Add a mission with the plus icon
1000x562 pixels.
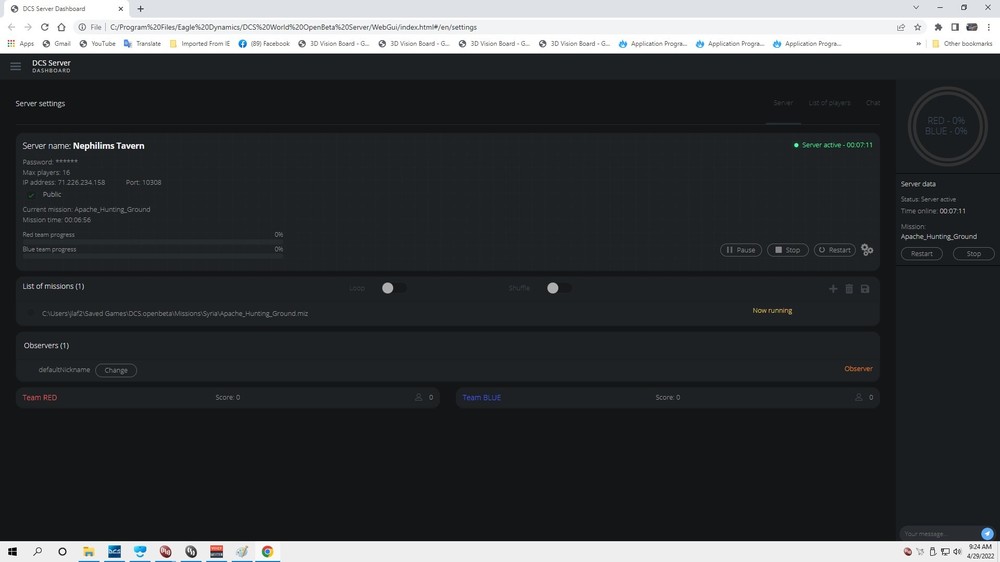833,289
